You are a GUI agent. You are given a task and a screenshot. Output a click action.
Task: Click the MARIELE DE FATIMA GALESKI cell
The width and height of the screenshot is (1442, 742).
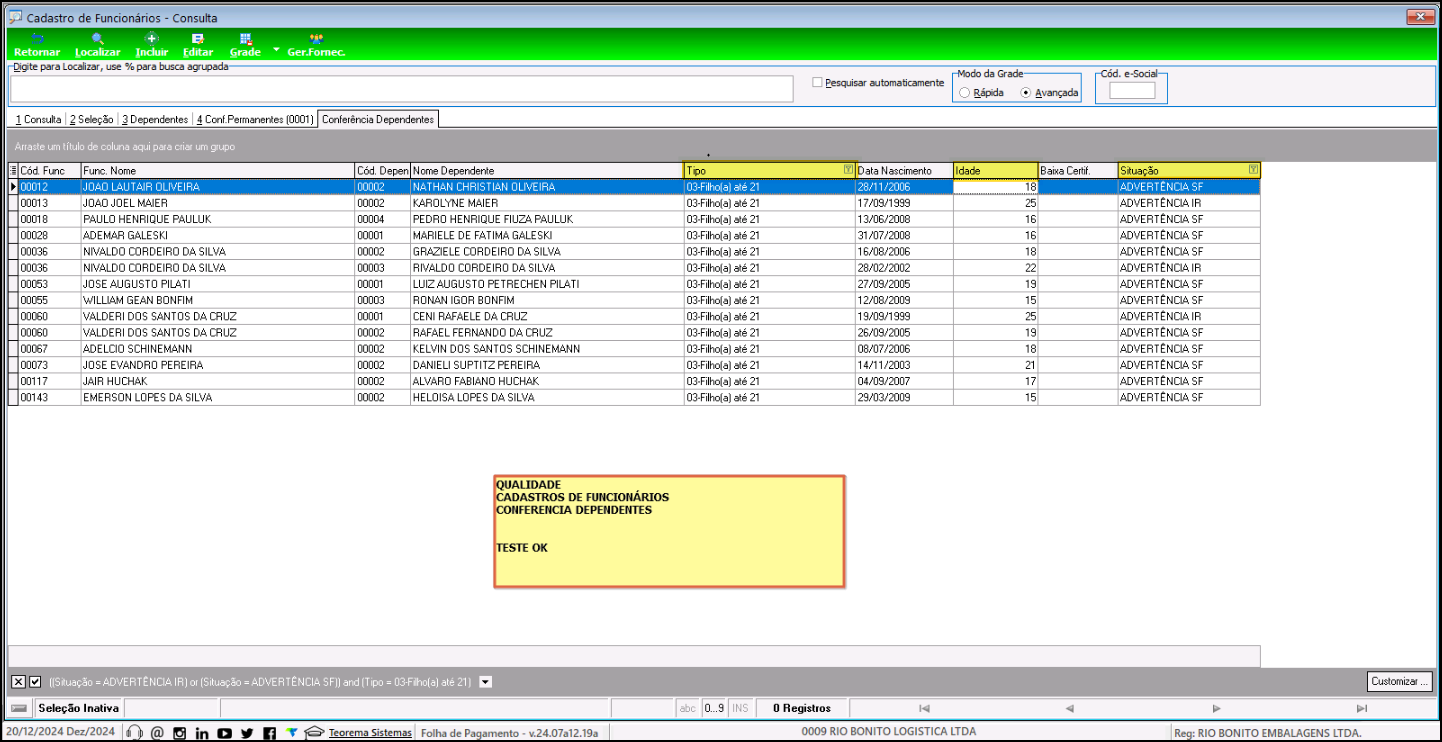(x=547, y=235)
